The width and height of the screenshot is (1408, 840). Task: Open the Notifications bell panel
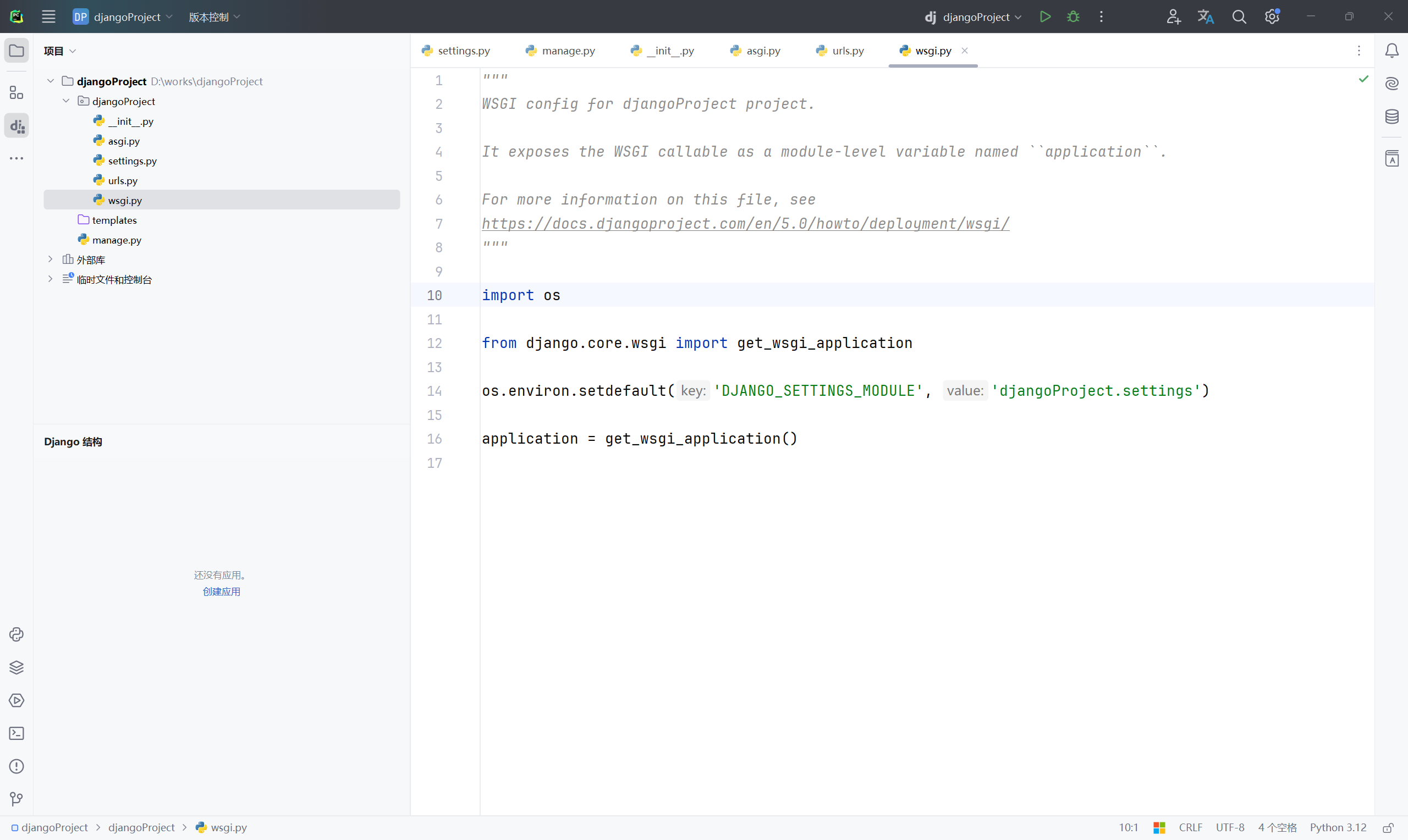1392,51
